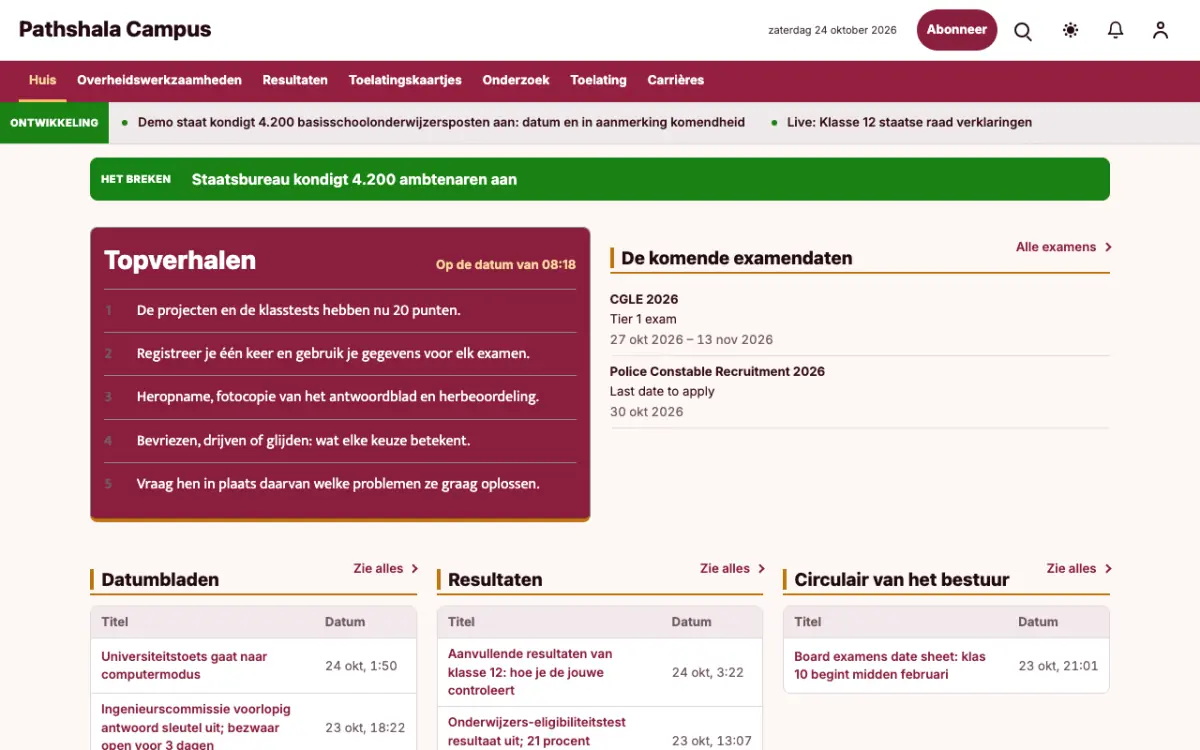Open Overheidswerkzaamheden menu item
The image size is (1200, 750).
[159, 81]
